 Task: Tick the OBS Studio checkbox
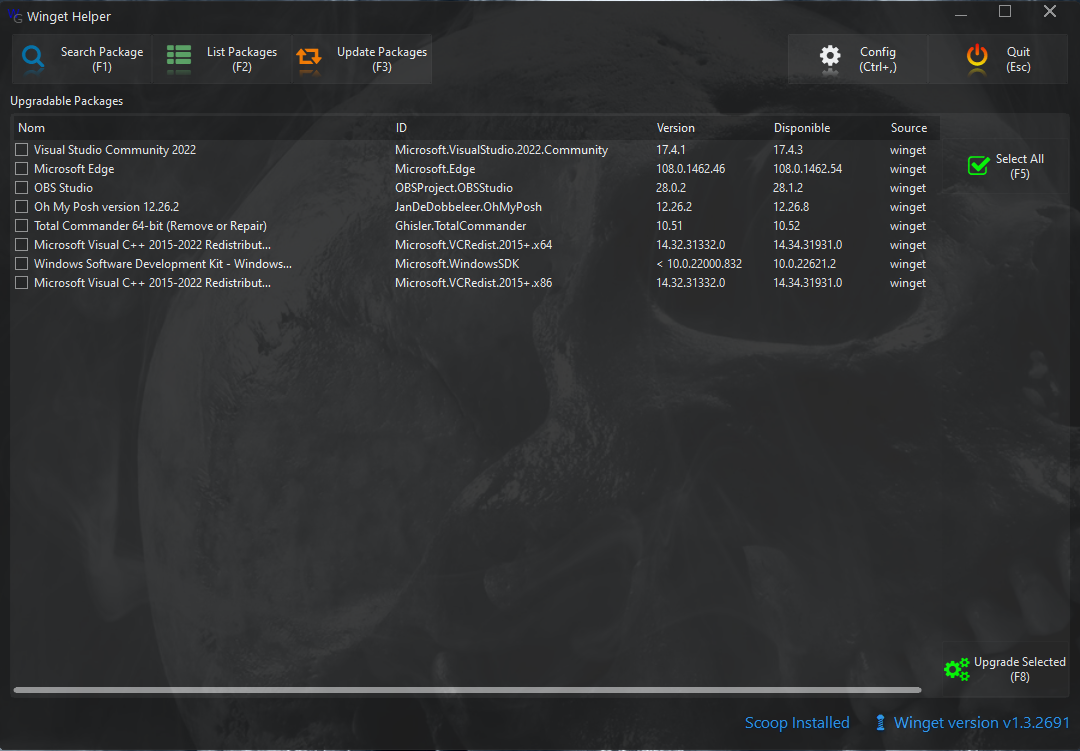pos(21,187)
